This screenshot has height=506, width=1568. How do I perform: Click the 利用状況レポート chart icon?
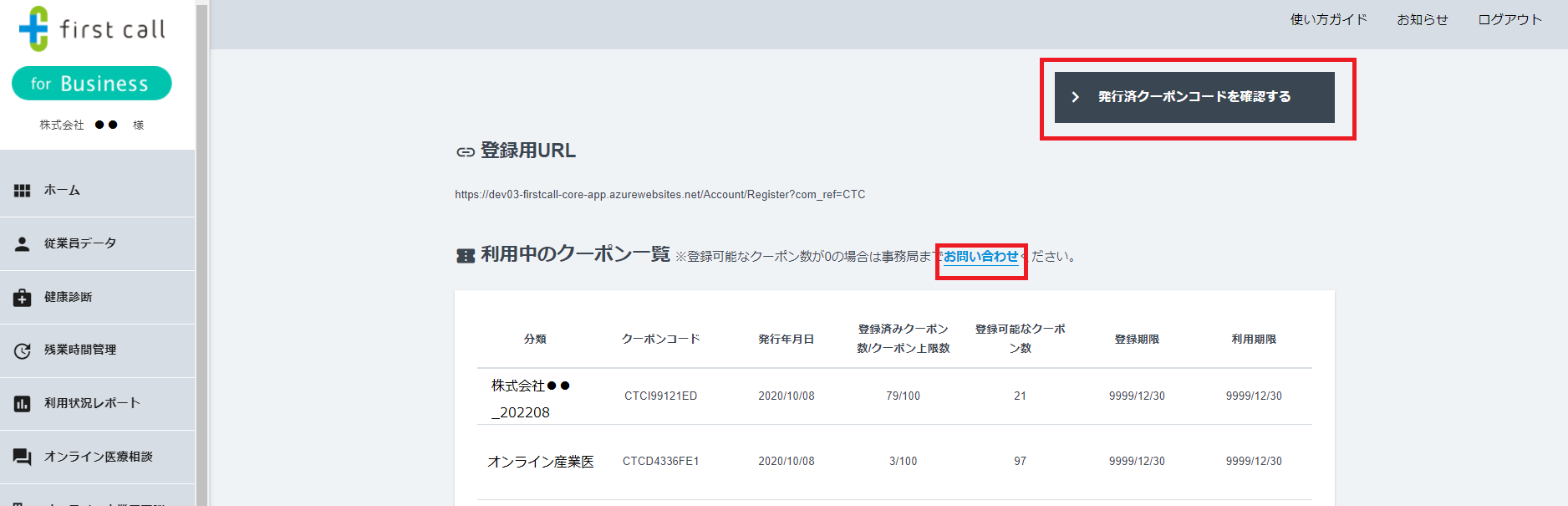point(23,404)
